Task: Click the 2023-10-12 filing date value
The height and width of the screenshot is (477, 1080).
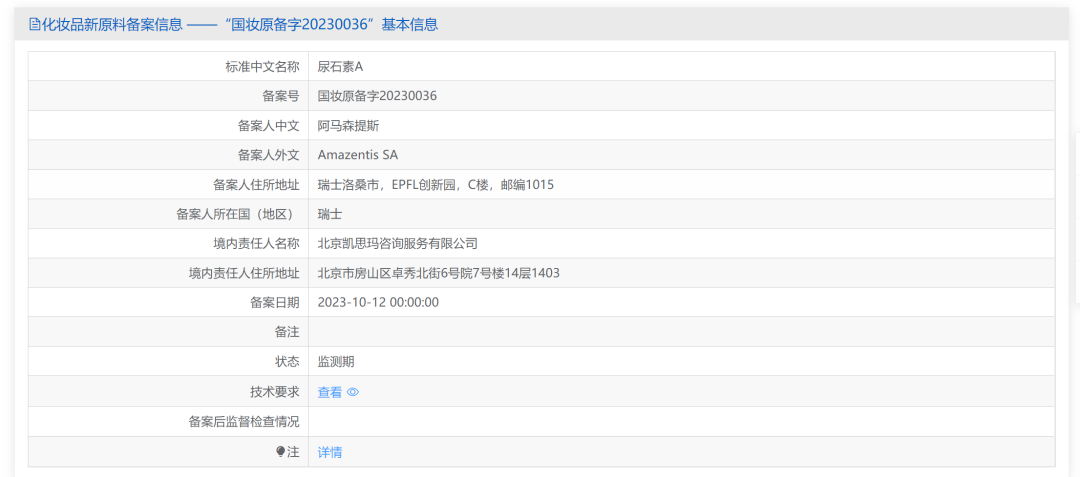Action: click(378, 302)
